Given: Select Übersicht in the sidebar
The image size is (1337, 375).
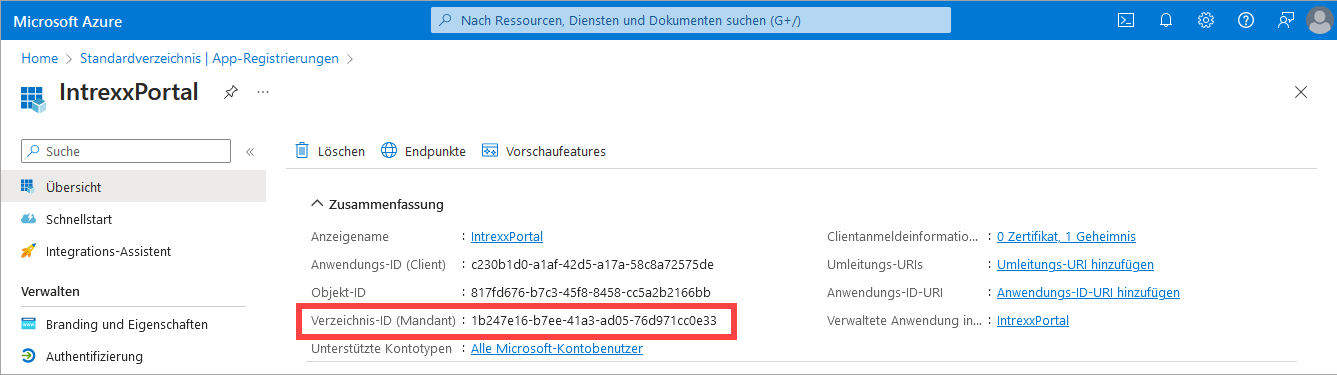Looking at the screenshot, I should pos(133,187).
